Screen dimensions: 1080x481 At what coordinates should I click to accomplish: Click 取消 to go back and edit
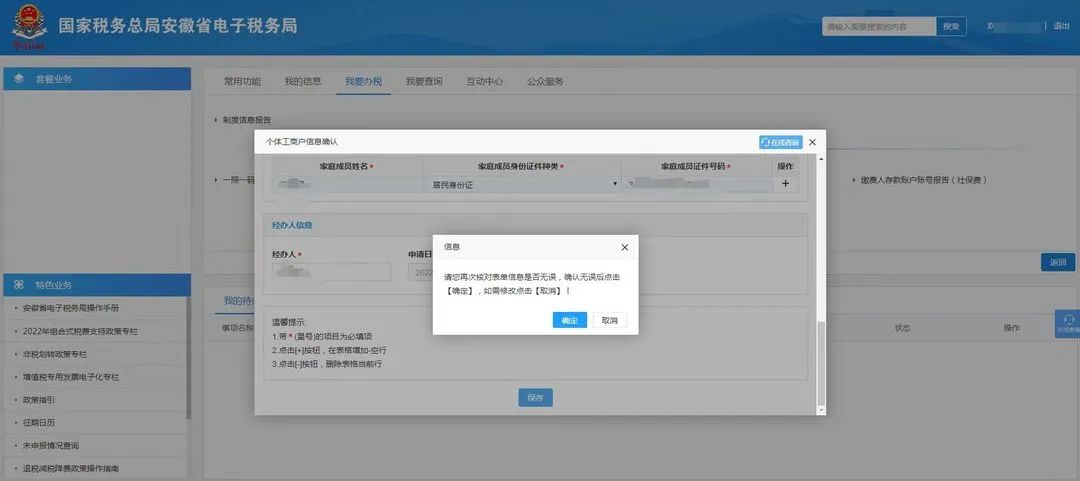point(609,320)
